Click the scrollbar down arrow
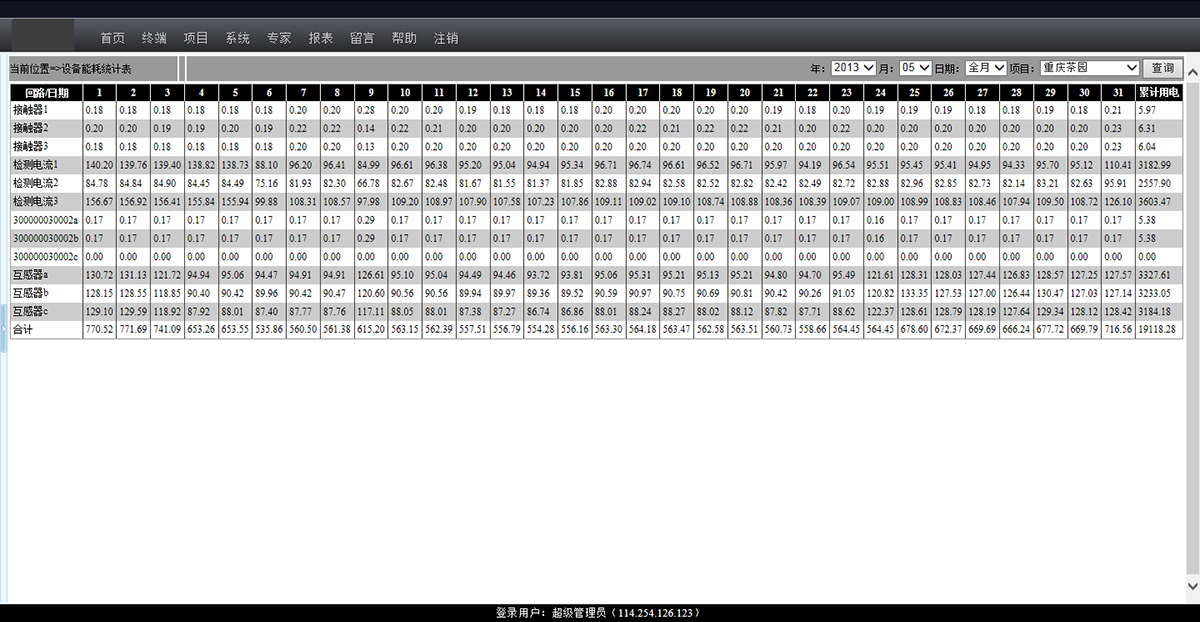Image resolution: width=1200 pixels, height=622 pixels. [1192, 585]
